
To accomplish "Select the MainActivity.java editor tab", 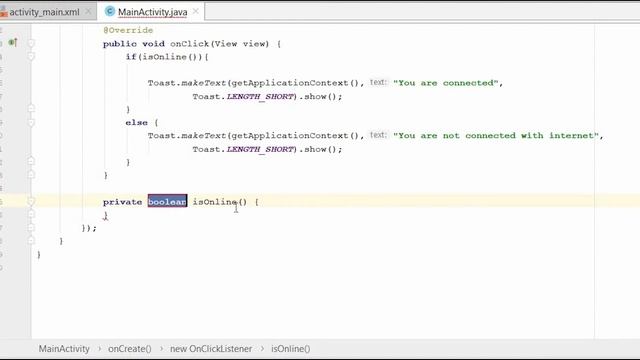I will (x=153, y=12).
